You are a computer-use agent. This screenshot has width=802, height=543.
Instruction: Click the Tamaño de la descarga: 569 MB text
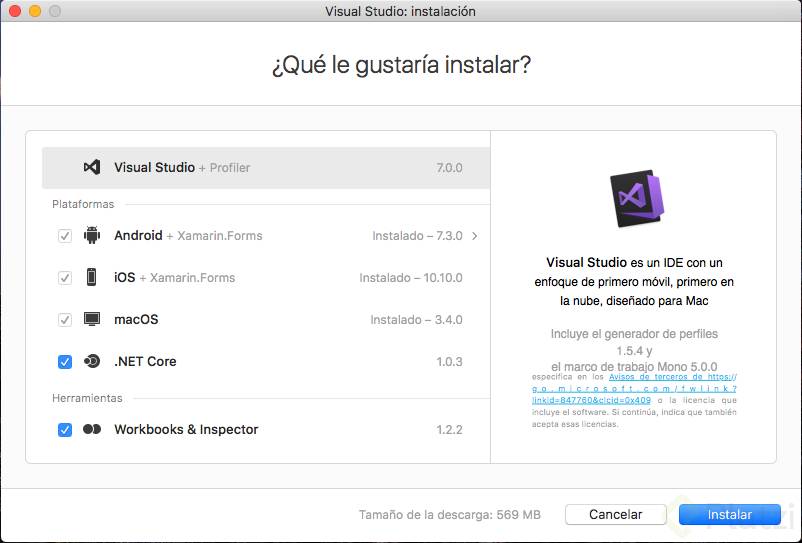(x=450, y=514)
